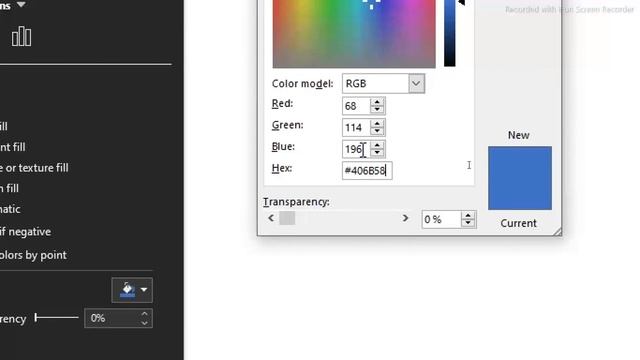Increase sidebar transparency with up arrow
The width and height of the screenshot is (640, 360).
pos(144,314)
